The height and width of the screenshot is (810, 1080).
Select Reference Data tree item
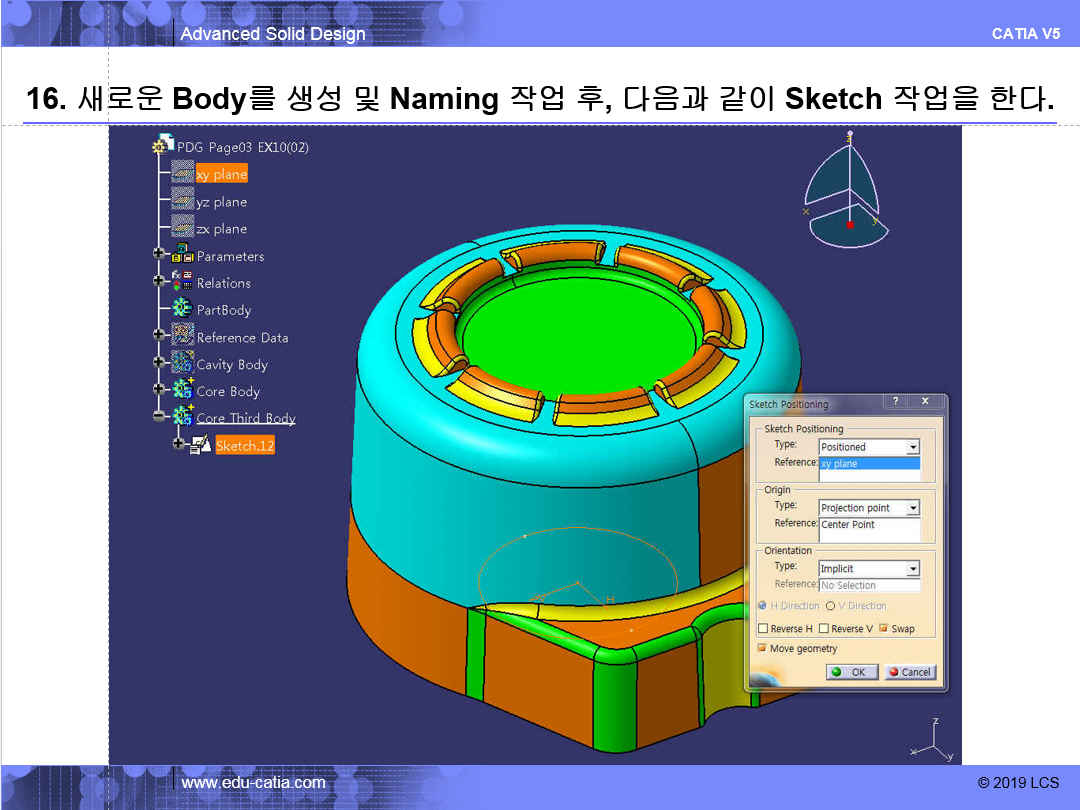[x=242, y=337]
